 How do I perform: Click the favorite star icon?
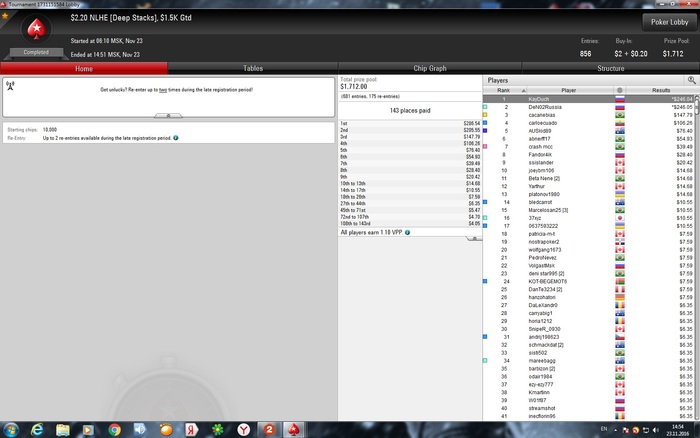[5, 16]
